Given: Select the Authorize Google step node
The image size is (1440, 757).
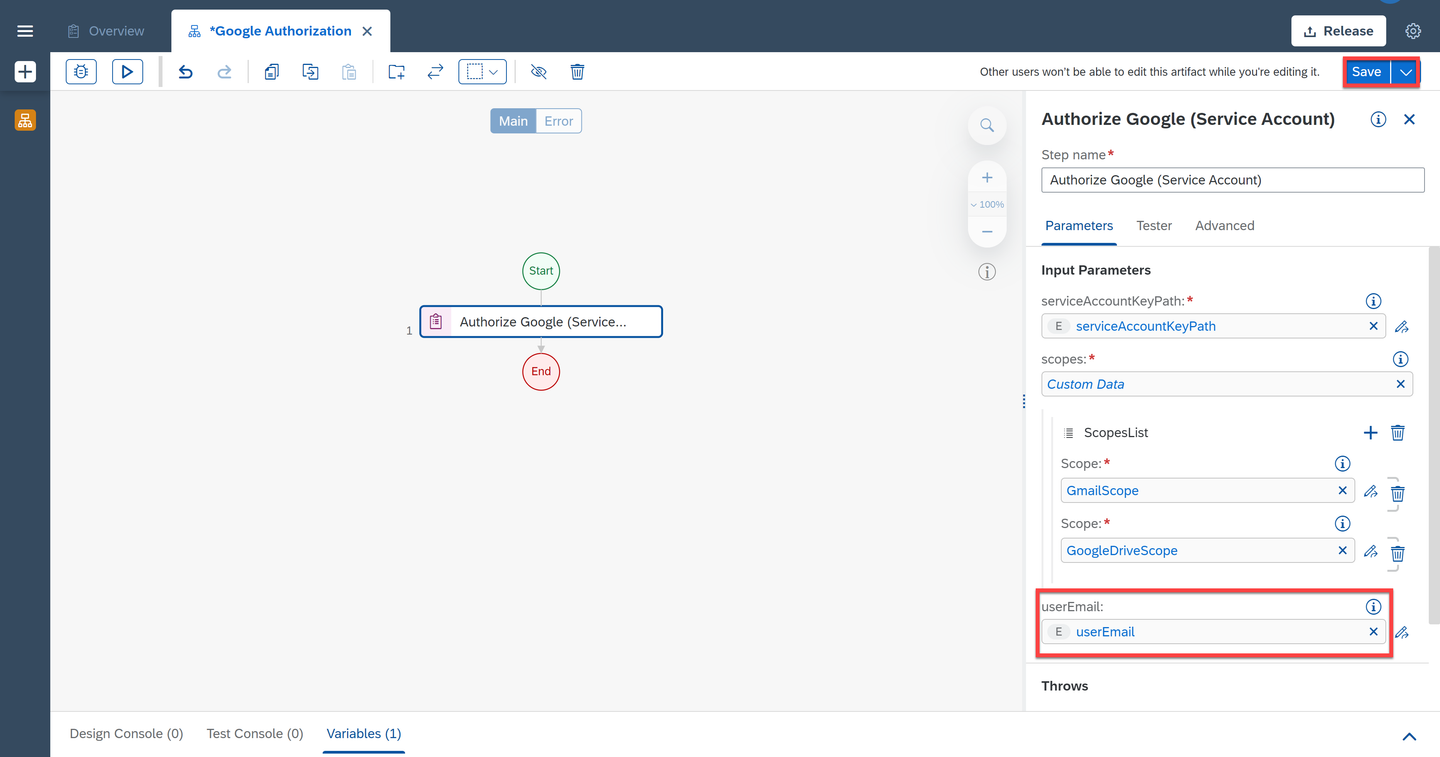Looking at the screenshot, I should click(x=541, y=322).
